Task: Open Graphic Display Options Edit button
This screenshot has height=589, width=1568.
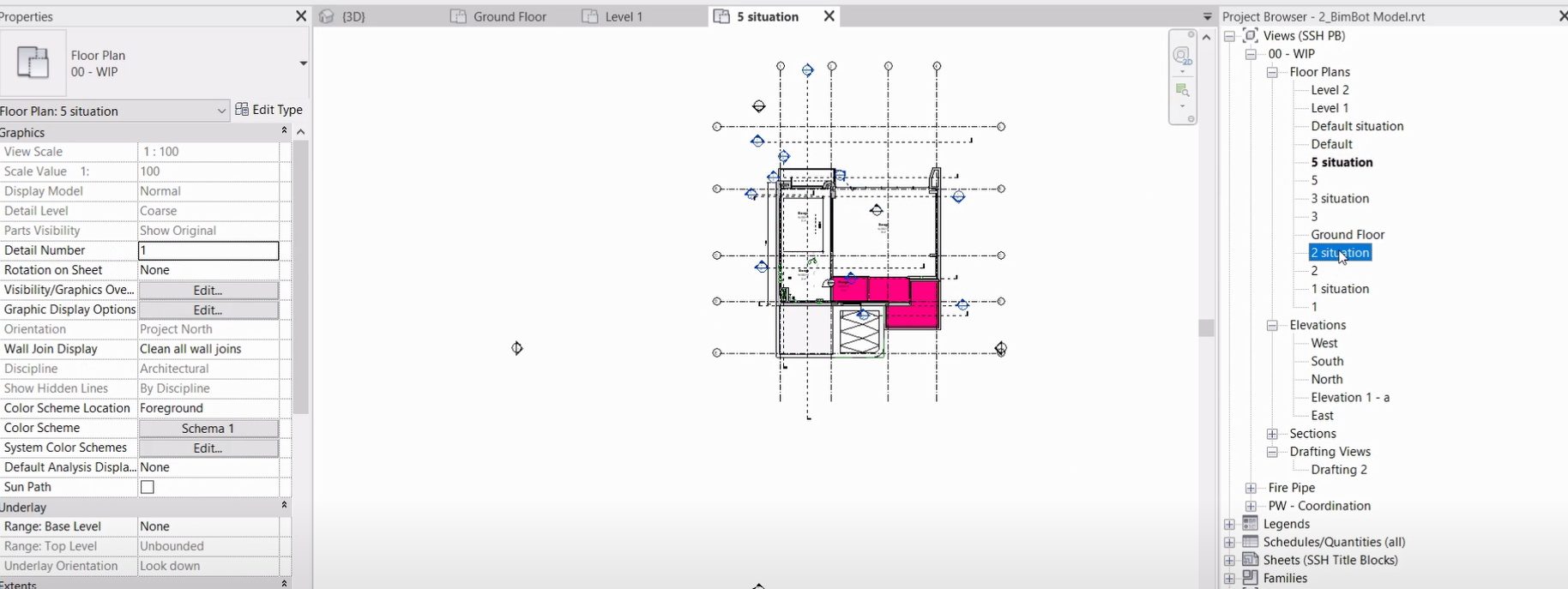Action: (208, 310)
